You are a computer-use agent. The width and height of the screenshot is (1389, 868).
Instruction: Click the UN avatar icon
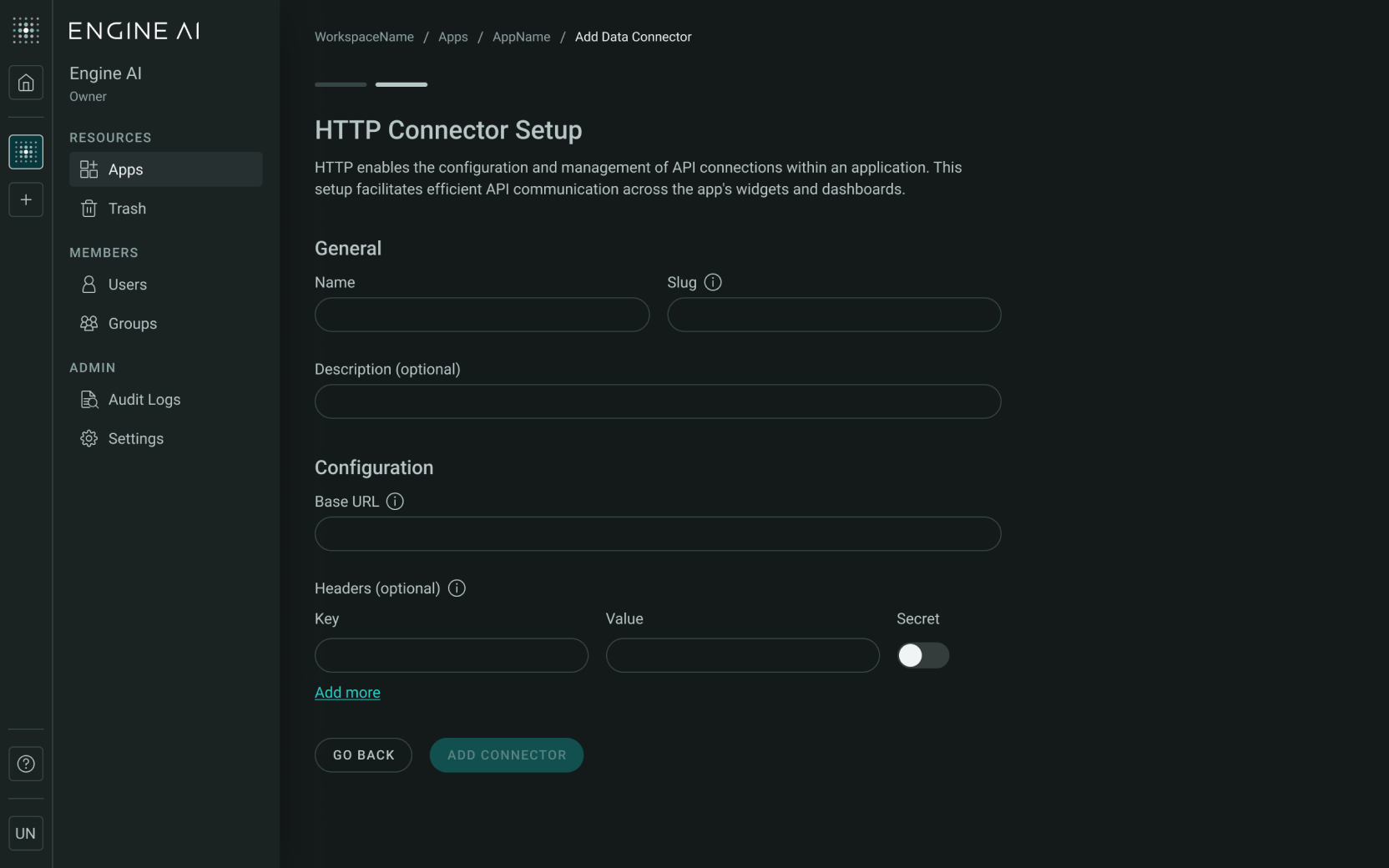(26, 833)
